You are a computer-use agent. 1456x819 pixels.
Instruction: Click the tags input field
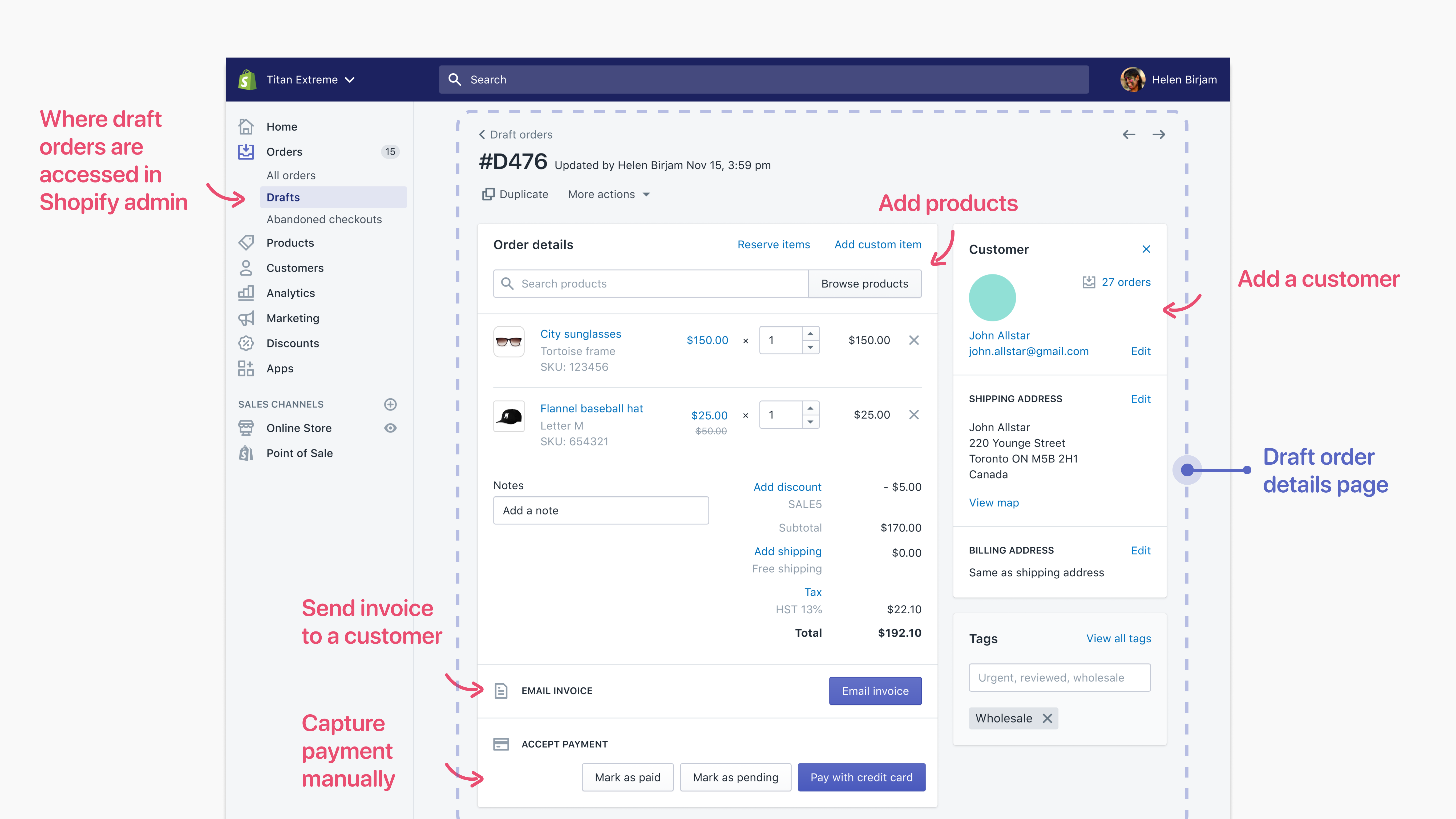pyautogui.click(x=1060, y=678)
